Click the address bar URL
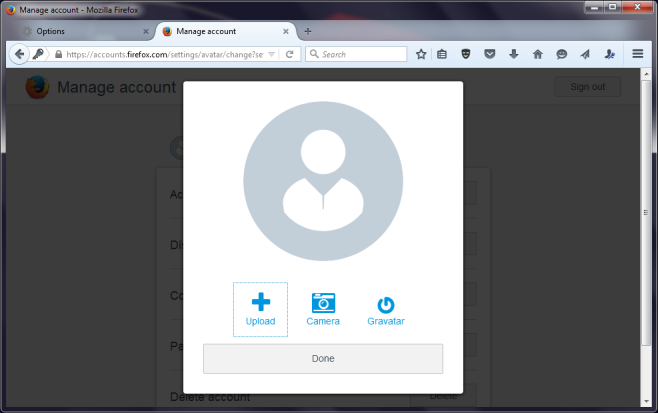Viewport: 658px width, 413px height. coord(164,54)
